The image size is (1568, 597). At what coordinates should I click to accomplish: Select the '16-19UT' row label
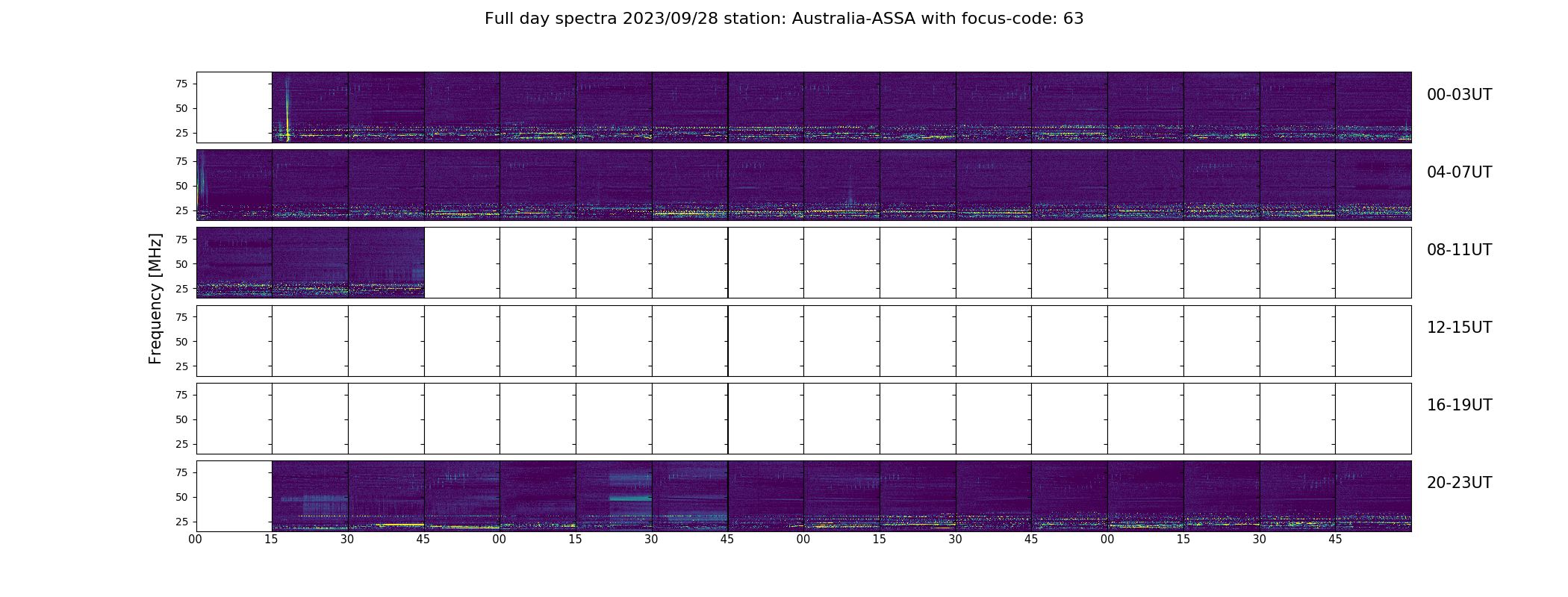(x=1459, y=405)
